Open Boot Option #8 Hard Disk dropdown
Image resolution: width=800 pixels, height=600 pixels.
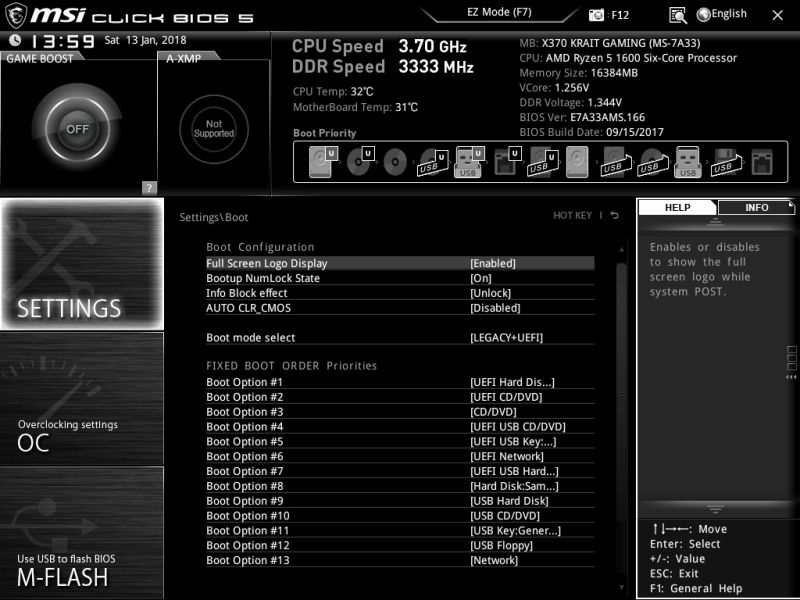[x=514, y=485]
